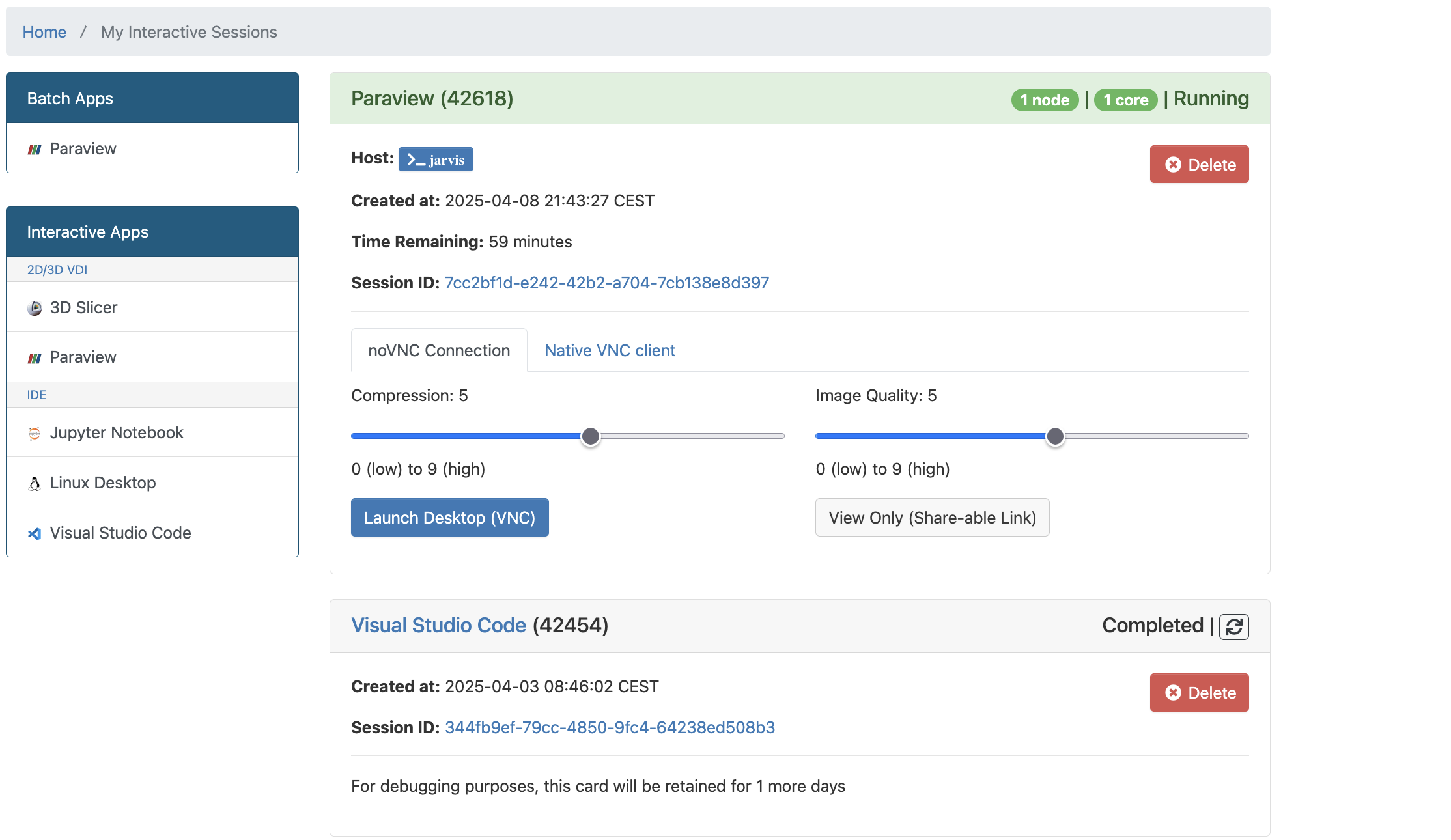Click the Paraview icon under Interactive Apps
The height and width of the screenshot is (840, 1451).
pos(35,357)
